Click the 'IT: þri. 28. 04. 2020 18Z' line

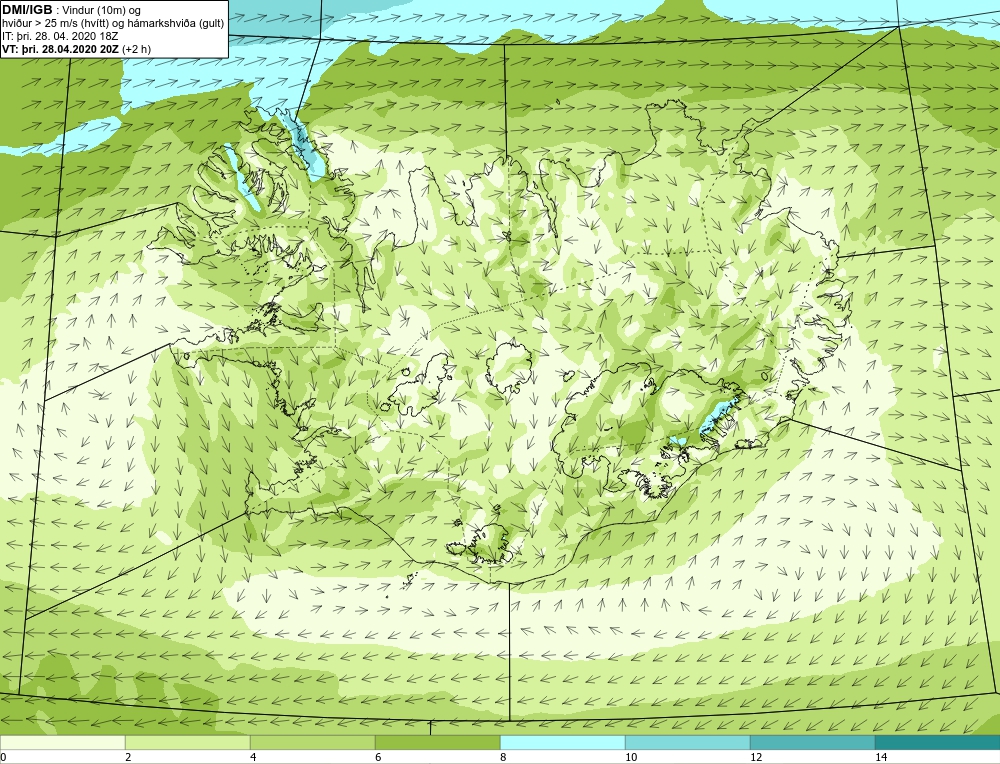[60, 36]
